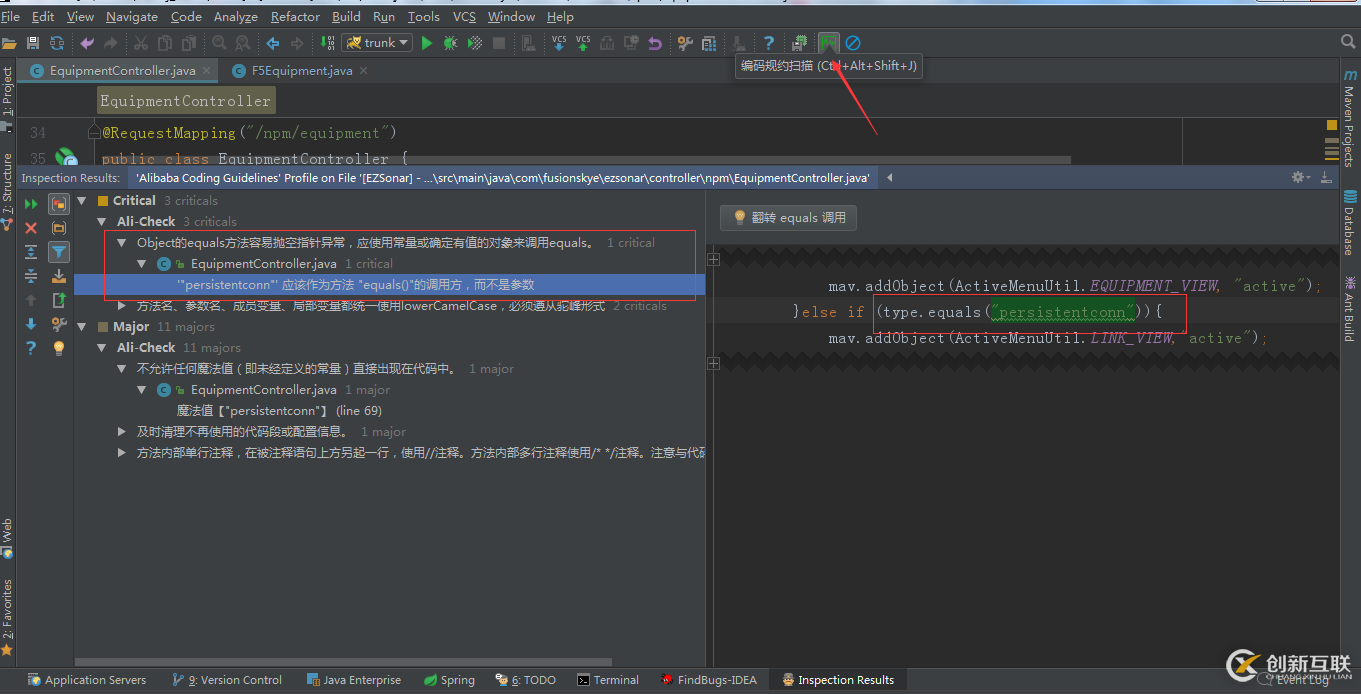The image size is (1361, 694).
Task: Collapse the Object equals rule node
Action: (122, 243)
